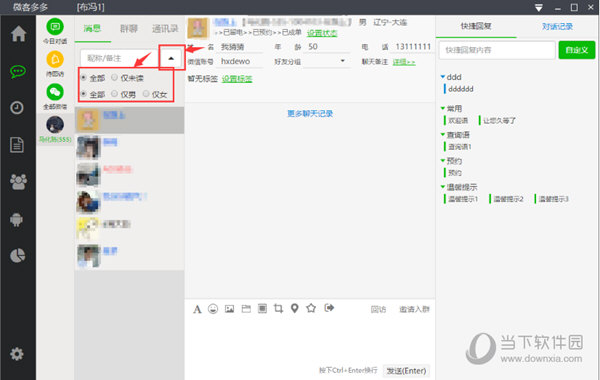Click the WeChat 全部微信 icon
600x380 pixels.
coord(55,92)
